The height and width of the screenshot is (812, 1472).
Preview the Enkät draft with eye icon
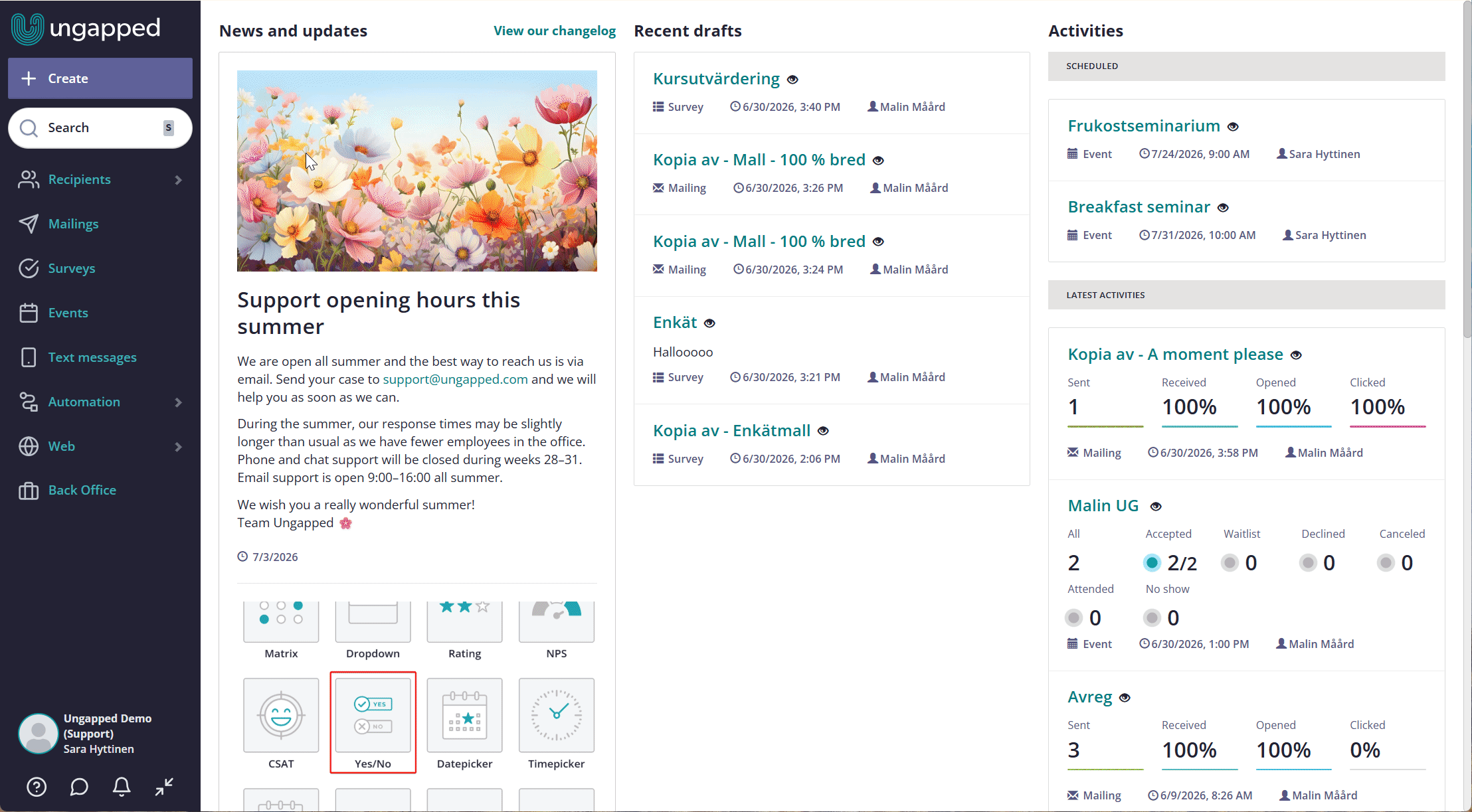point(709,323)
